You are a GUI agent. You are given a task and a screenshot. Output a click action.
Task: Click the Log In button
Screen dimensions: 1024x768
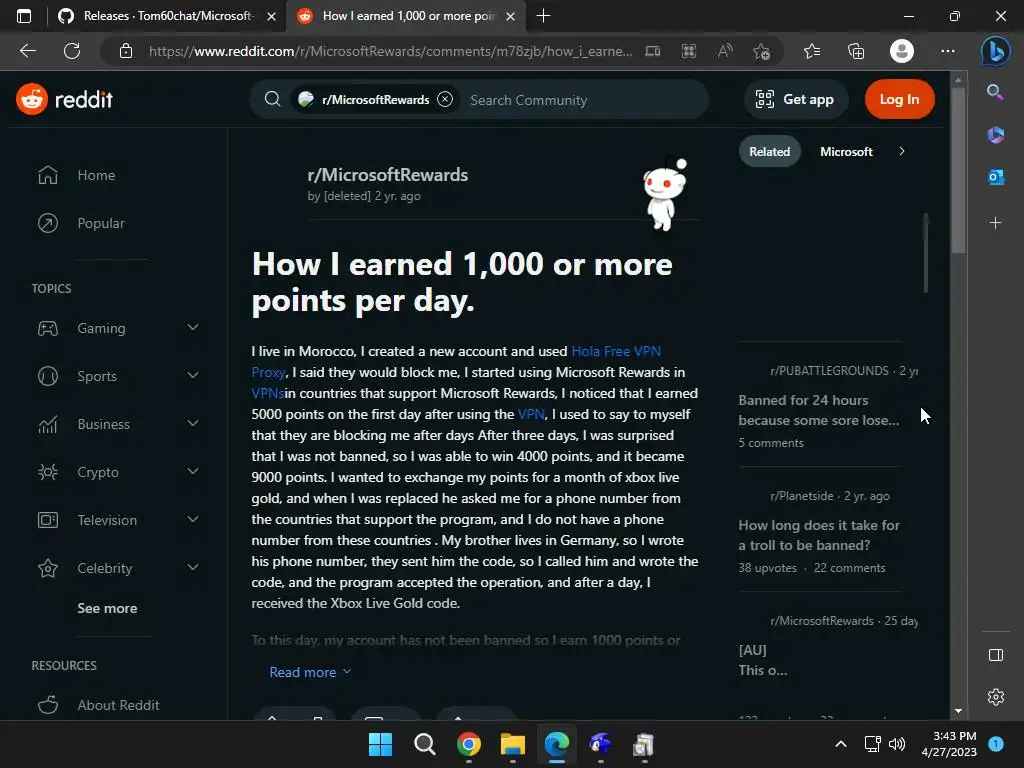tap(899, 99)
